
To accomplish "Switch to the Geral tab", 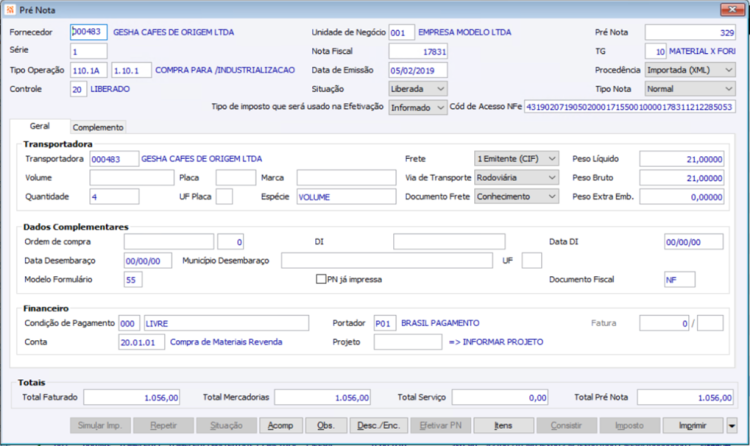I will (x=40, y=126).
